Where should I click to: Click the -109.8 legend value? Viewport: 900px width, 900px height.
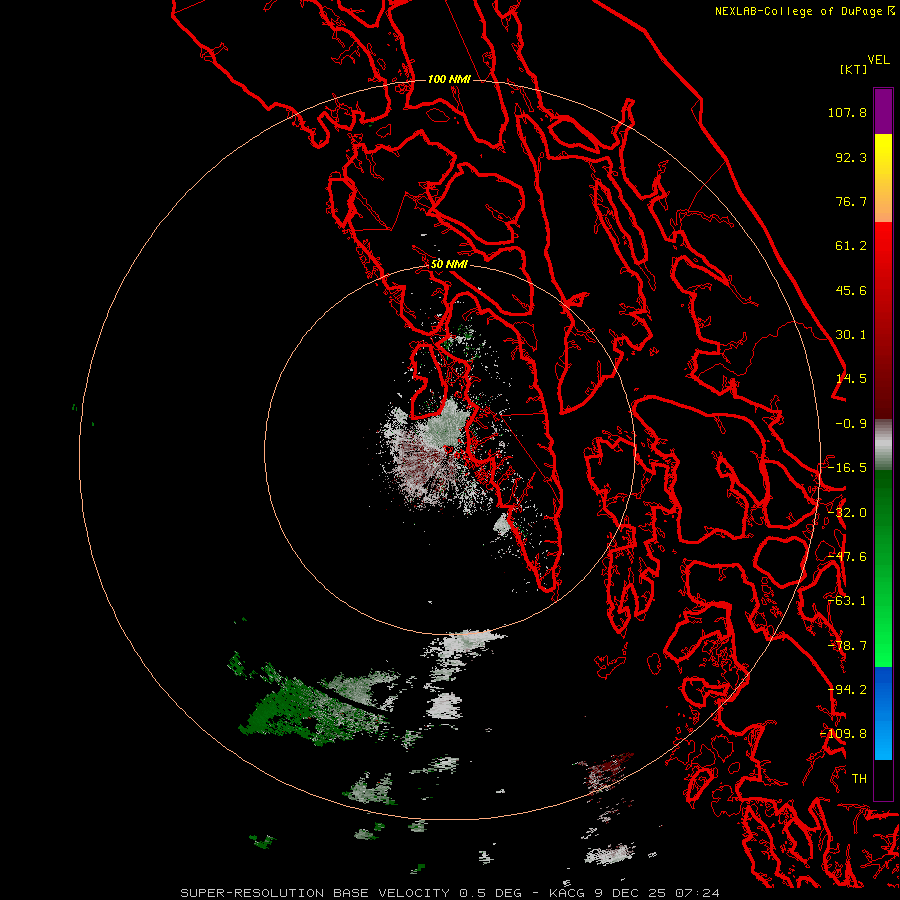[843, 734]
